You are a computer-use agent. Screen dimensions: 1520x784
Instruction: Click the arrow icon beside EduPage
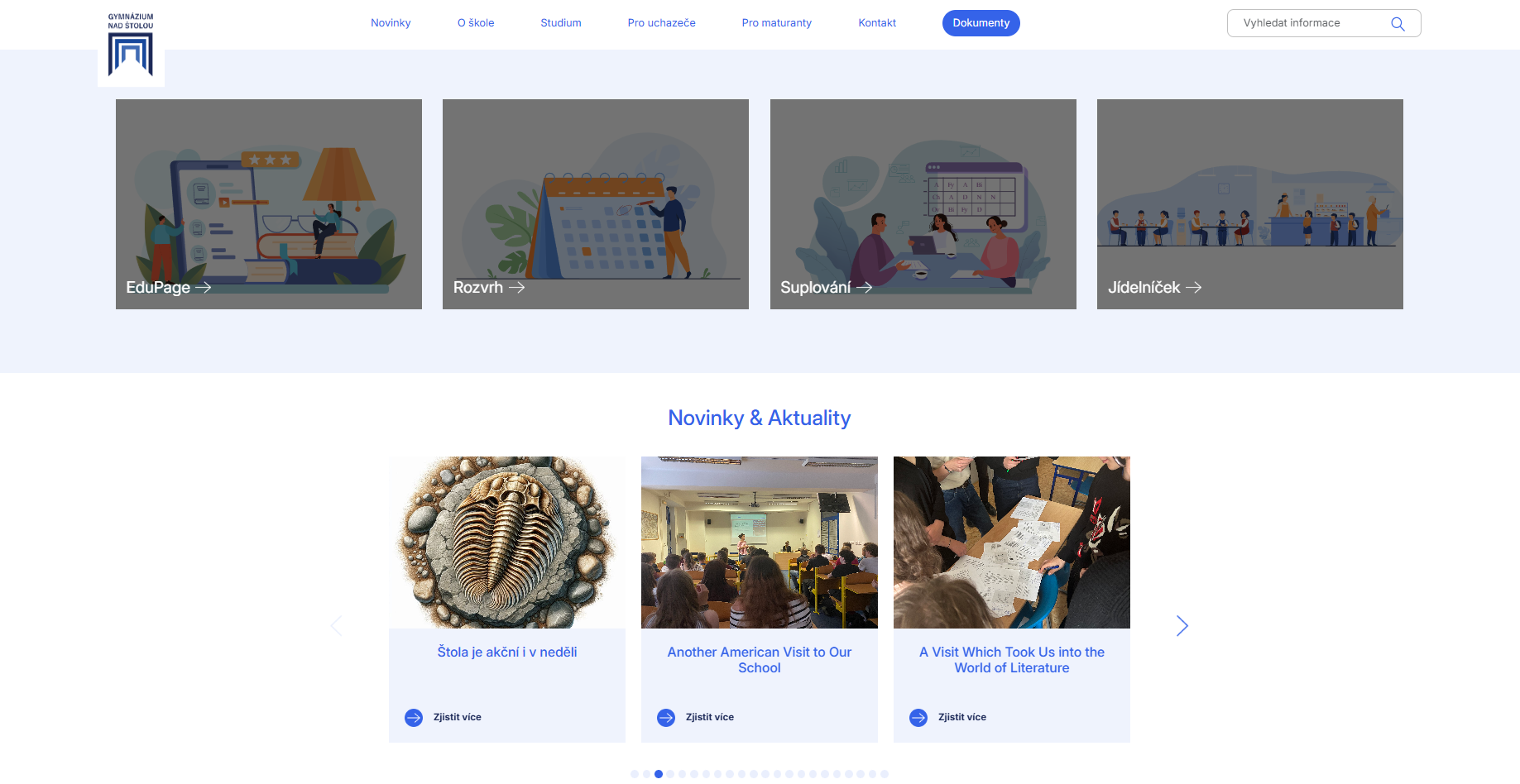point(204,287)
